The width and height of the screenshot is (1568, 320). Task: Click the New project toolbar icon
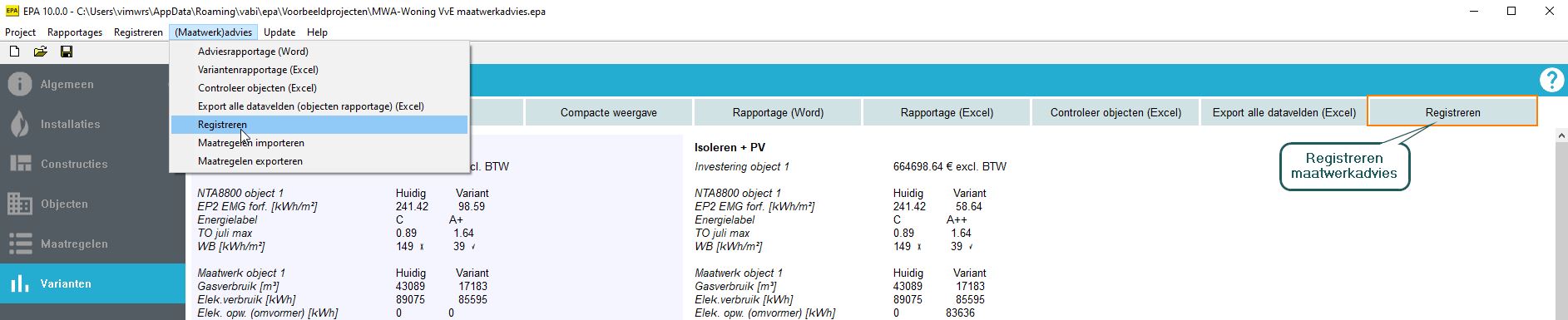14,52
